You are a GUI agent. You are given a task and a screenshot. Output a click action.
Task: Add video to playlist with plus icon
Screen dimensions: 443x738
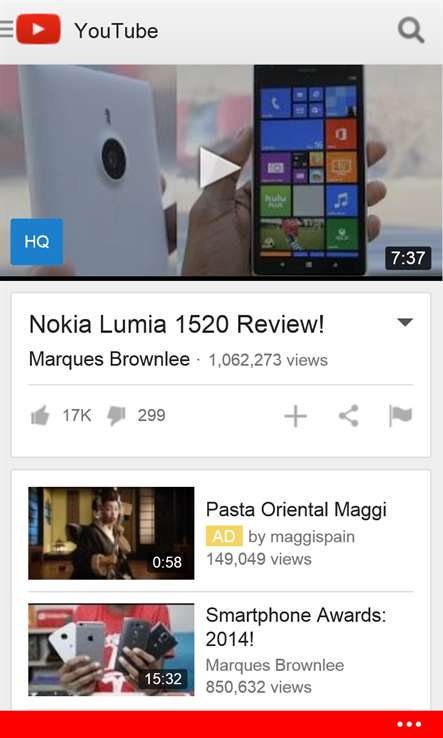click(x=296, y=416)
